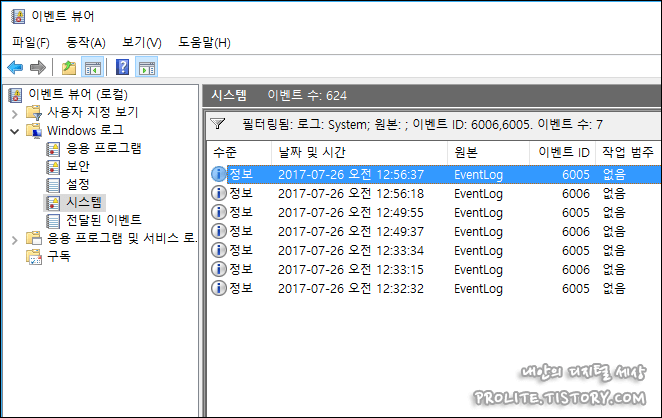Click the 구독 folder icon
Image resolution: width=662 pixels, height=418 pixels.
(x=34, y=256)
